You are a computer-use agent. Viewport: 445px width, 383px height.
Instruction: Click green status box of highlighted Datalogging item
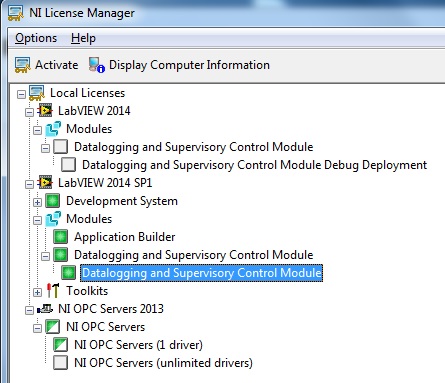[69, 273]
